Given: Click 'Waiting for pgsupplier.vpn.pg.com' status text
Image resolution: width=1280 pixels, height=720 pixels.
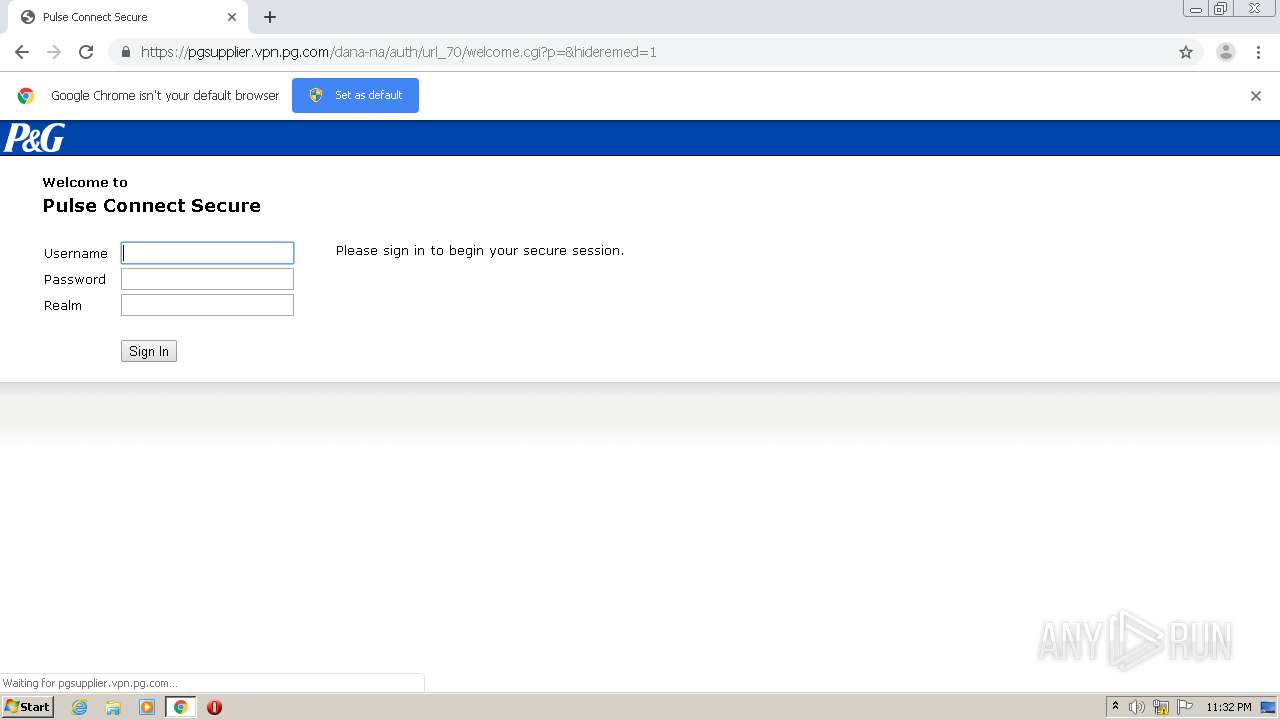Looking at the screenshot, I should tap(90, 683).
